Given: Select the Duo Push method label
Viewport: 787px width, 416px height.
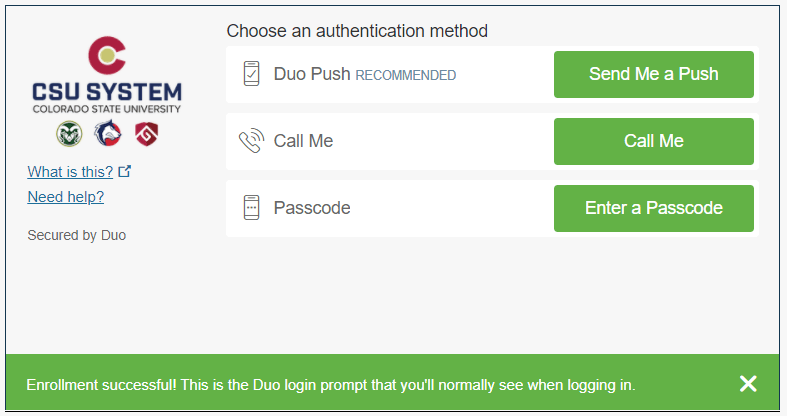Looking at the screenshot, I should [x=313, y=74].
